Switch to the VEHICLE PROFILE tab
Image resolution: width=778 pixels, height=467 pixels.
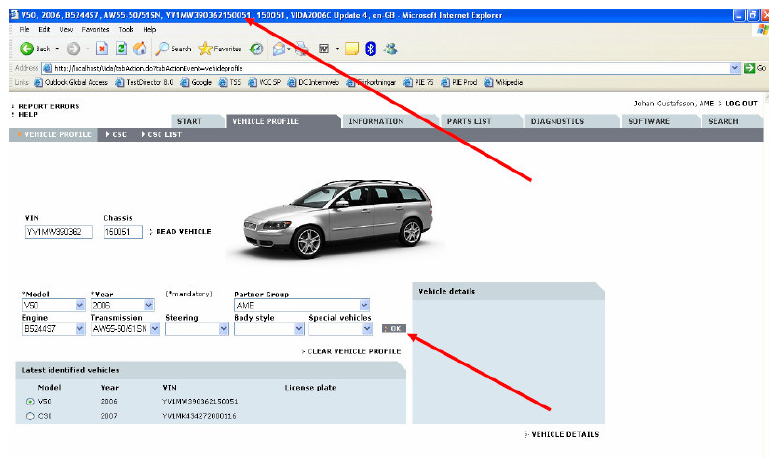tap(282, 121)
